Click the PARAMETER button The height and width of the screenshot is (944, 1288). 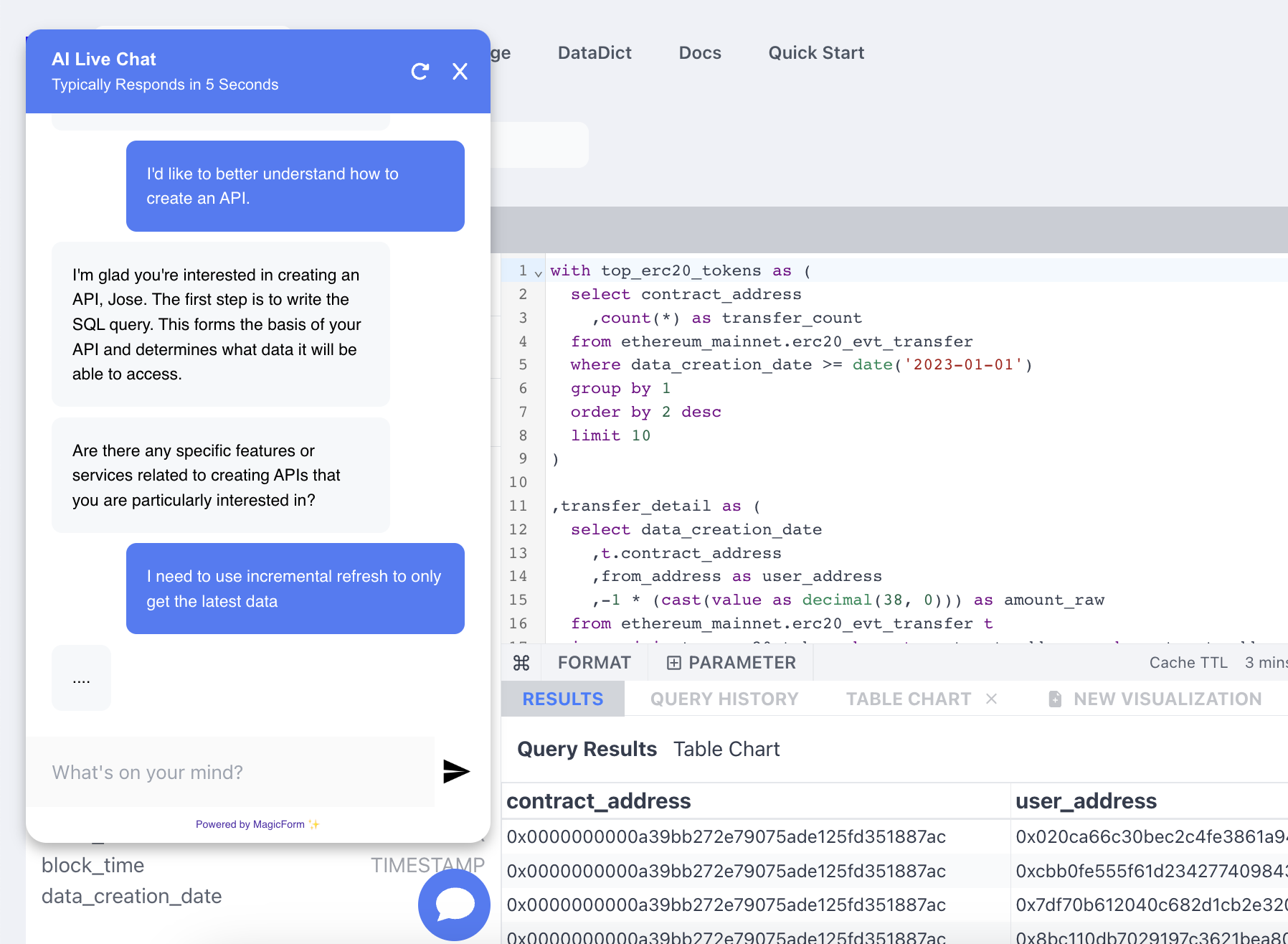click(731, 663)
